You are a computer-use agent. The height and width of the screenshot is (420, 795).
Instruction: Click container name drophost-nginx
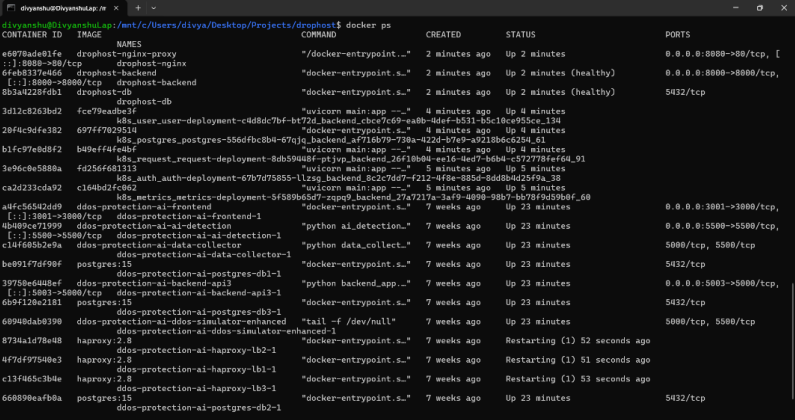[x=152, y=63]
